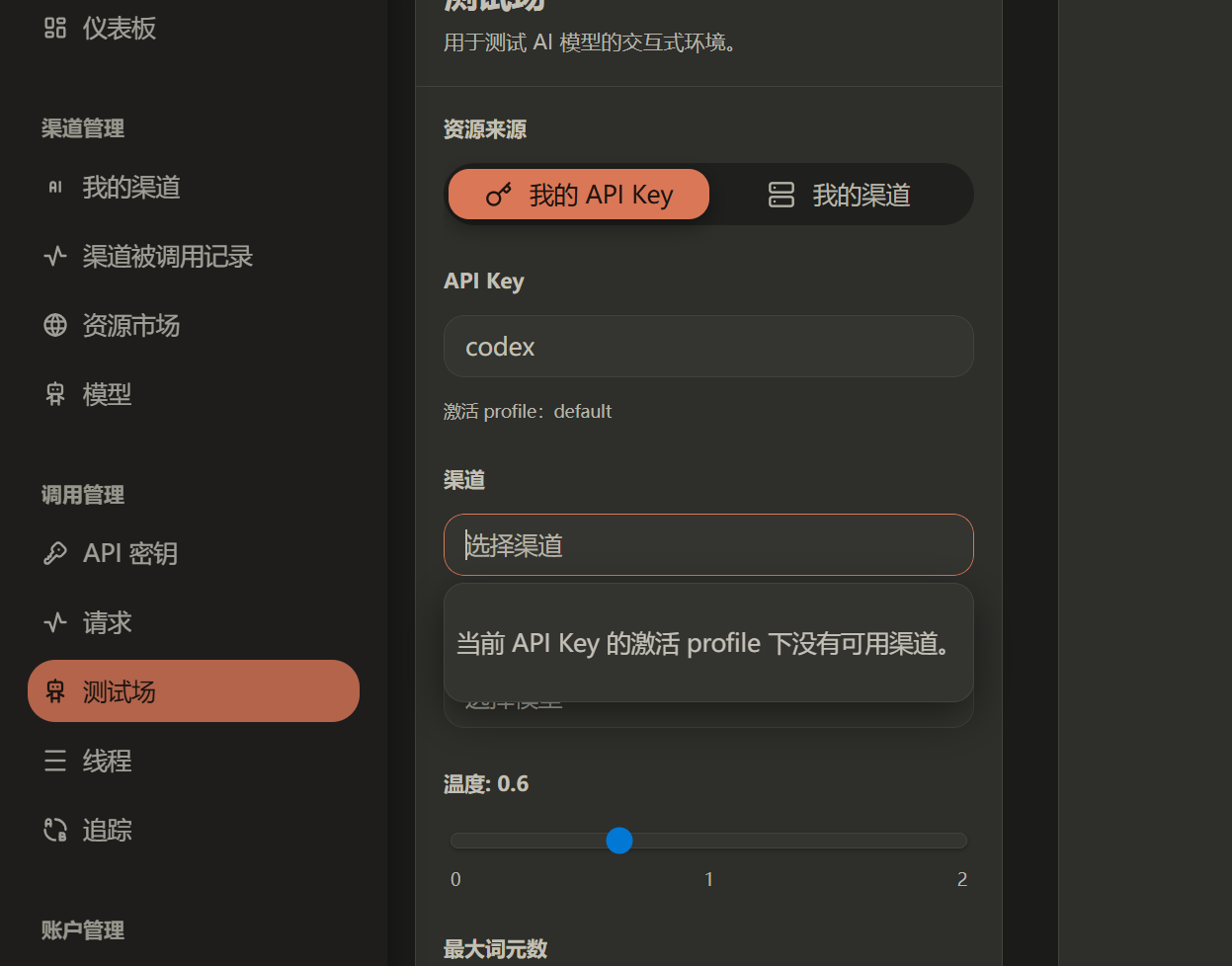The width and height of the screenshot is (1232, 966).
Task: Open 资源市场 in the sidebar
Action: pyautogui.click(x=194, y=325)
